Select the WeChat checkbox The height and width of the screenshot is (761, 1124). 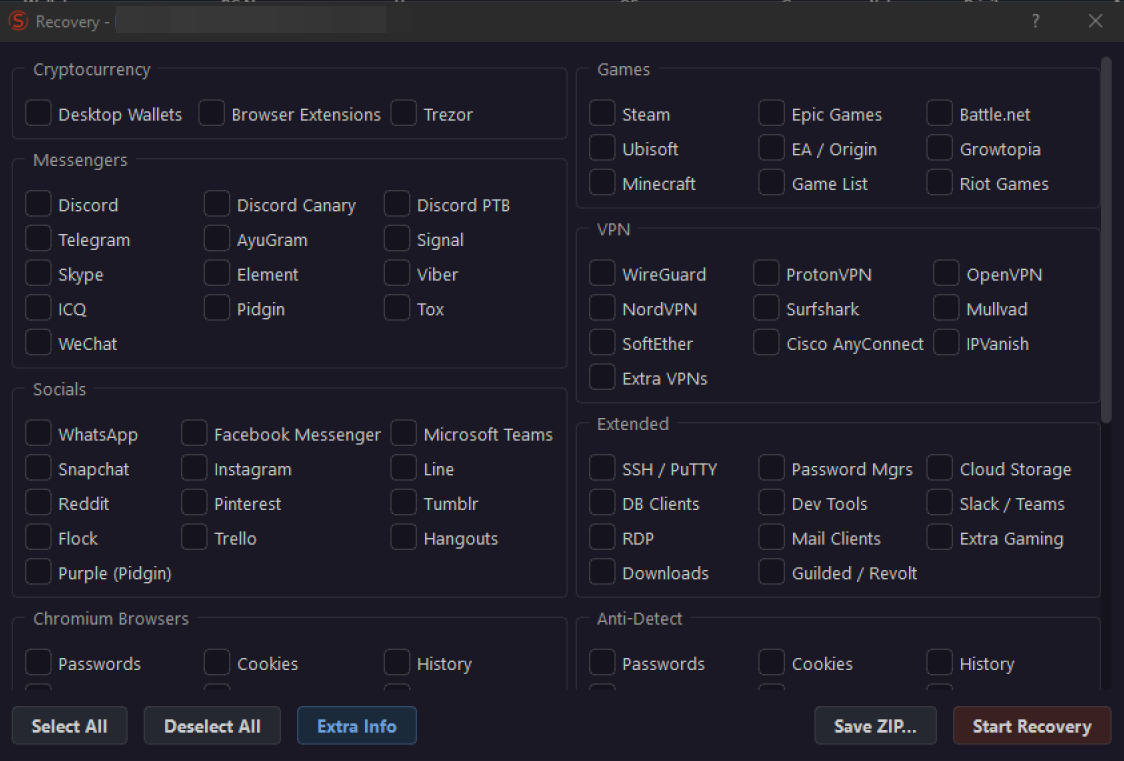(x=38, y=342)
